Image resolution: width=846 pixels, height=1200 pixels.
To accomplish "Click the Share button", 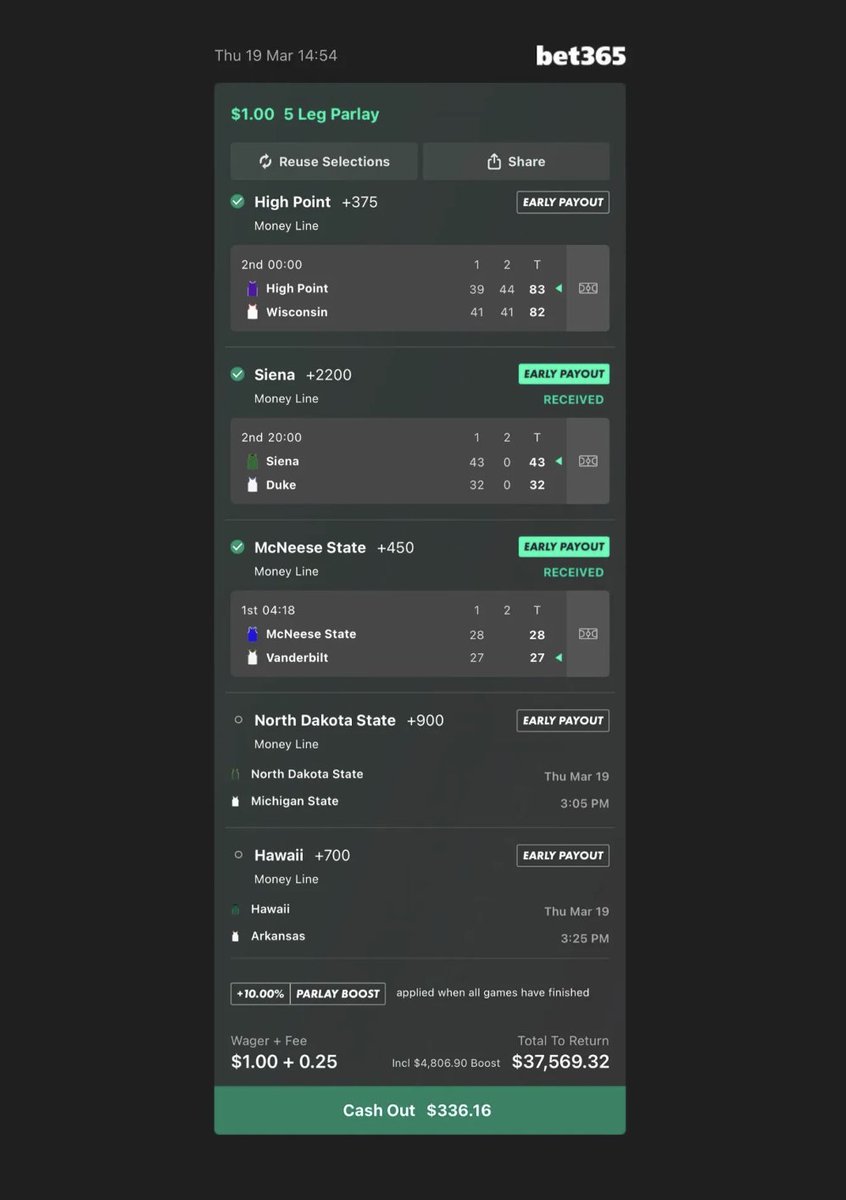I will 516,162.
